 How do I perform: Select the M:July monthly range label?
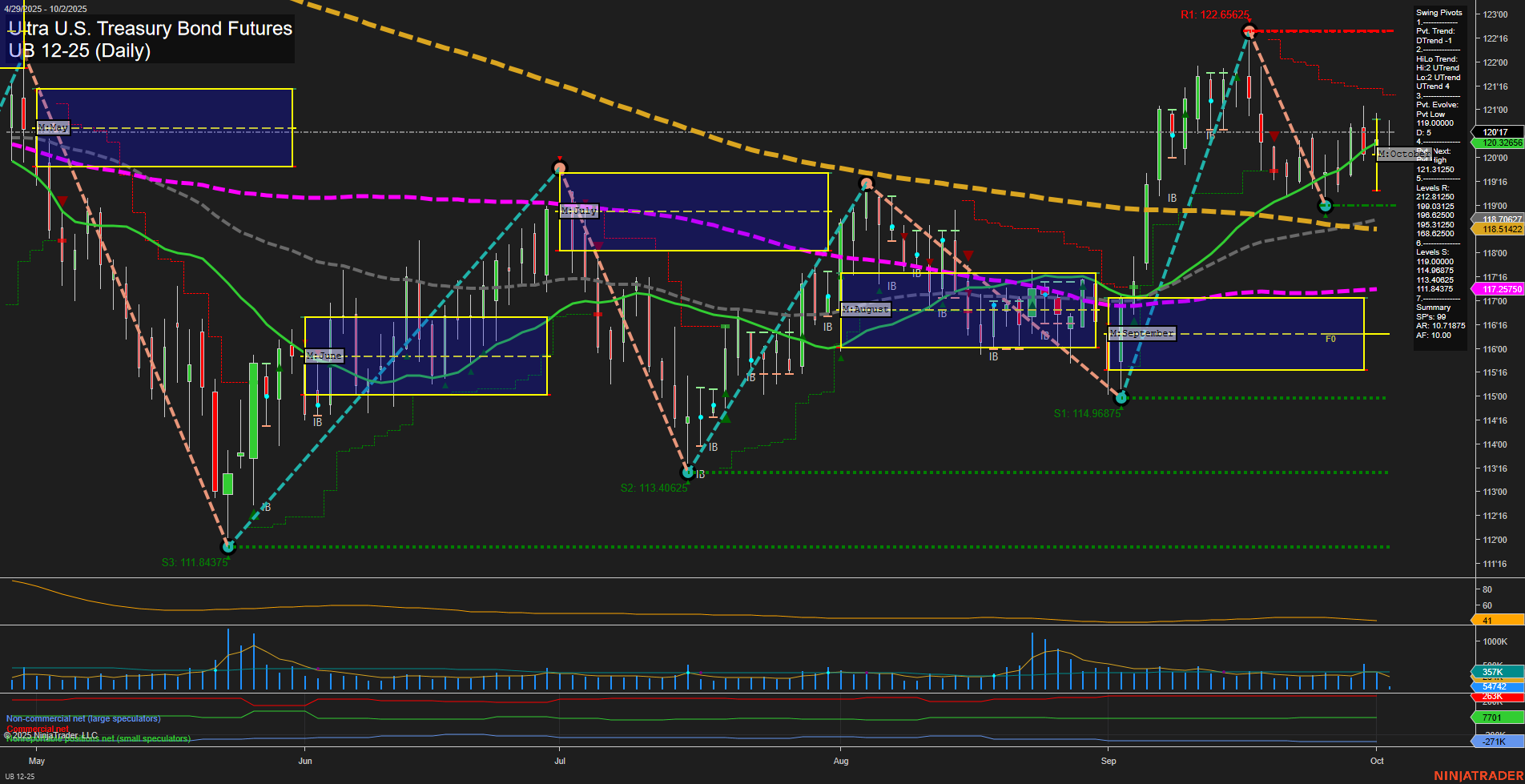click(x=579, y=211)
